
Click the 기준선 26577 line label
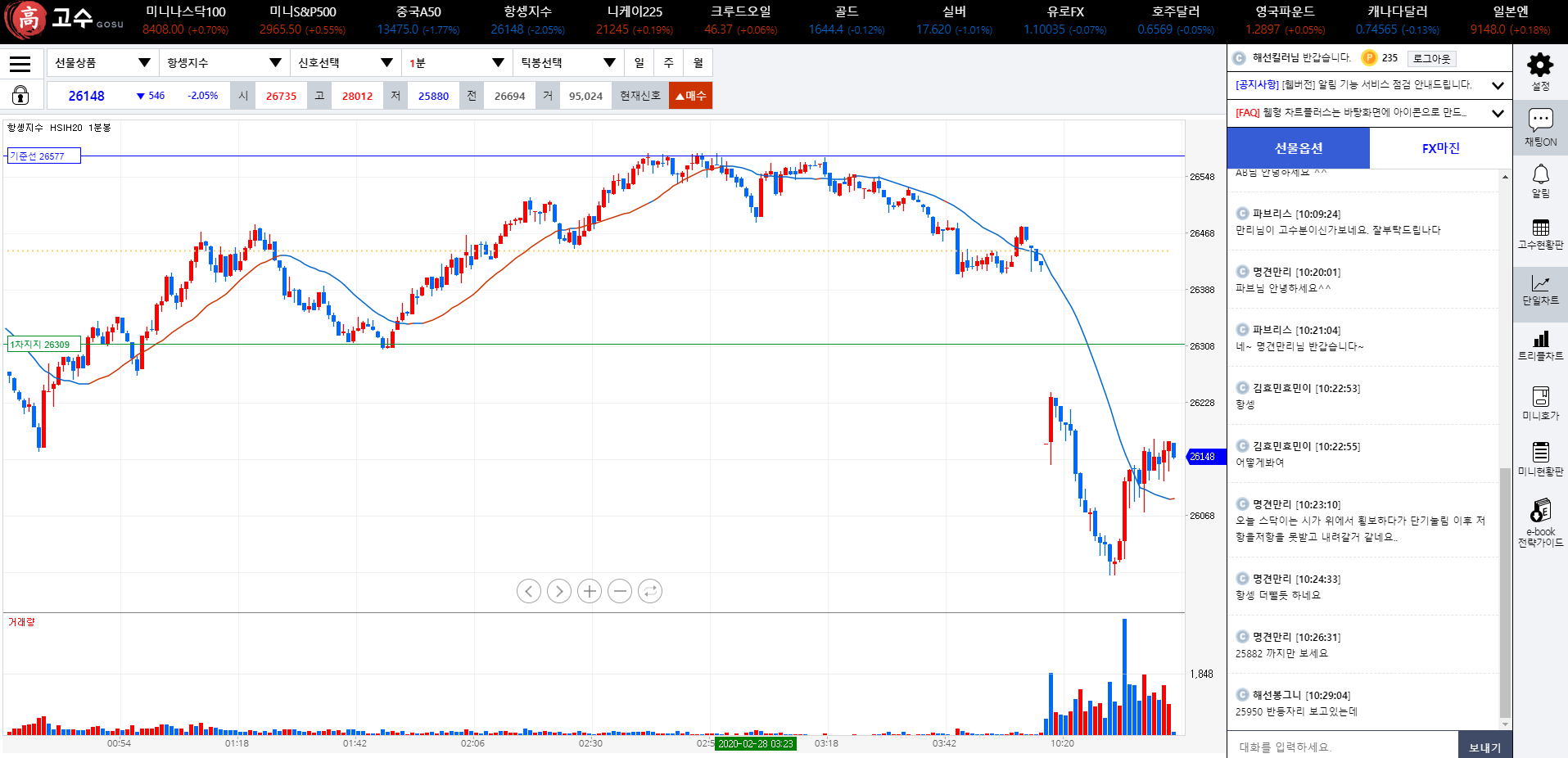43,156
